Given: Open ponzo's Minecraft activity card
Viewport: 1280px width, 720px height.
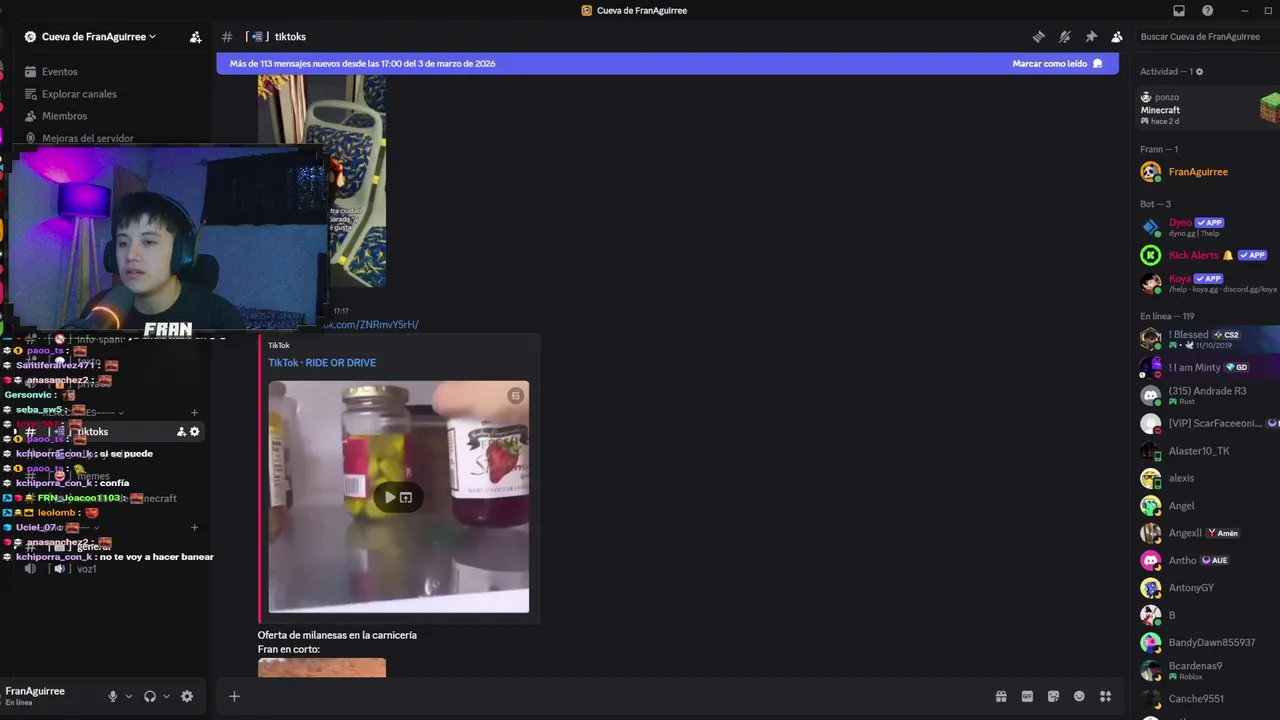Looking at the screenshot, I should click(1207, 109).
